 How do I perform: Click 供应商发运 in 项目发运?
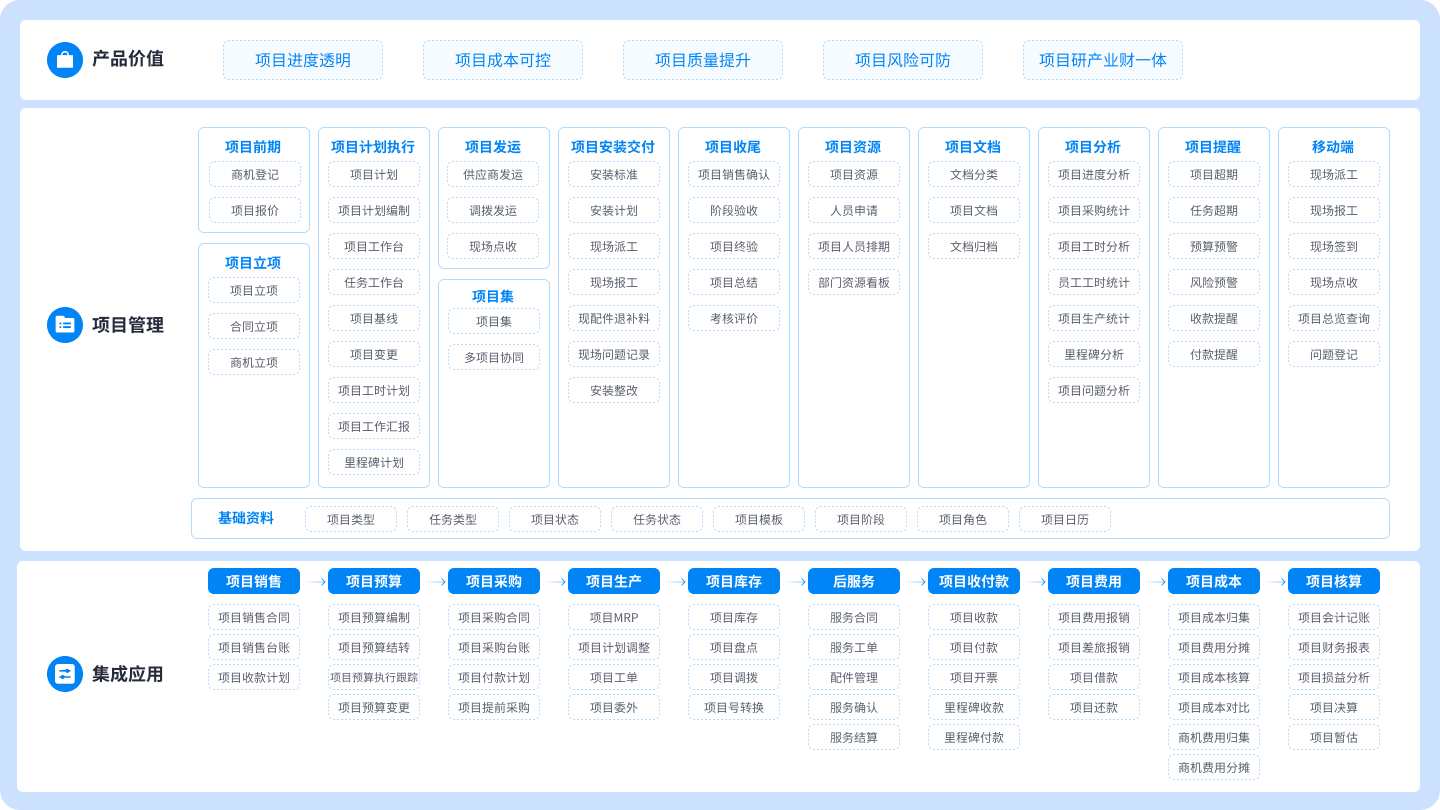pyautogui.click(x=493, y=174)
